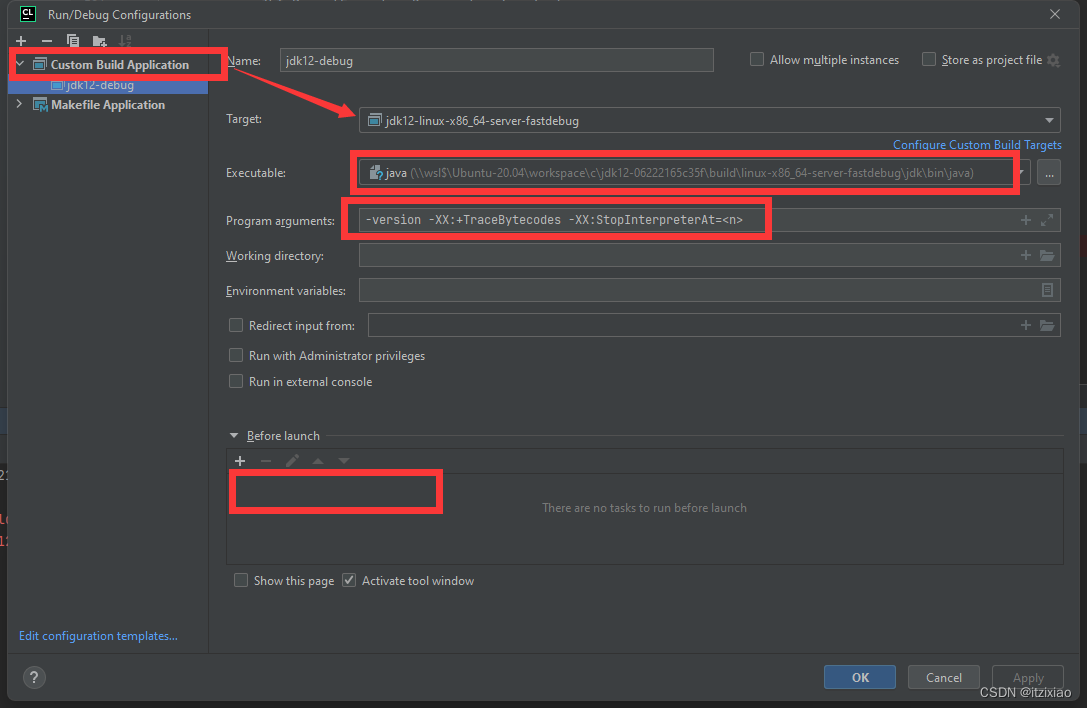The width and height of the screenshot is (1087, 708).
Task: Insert macro into Program arguments
Action: click(x=1026, y=220)
